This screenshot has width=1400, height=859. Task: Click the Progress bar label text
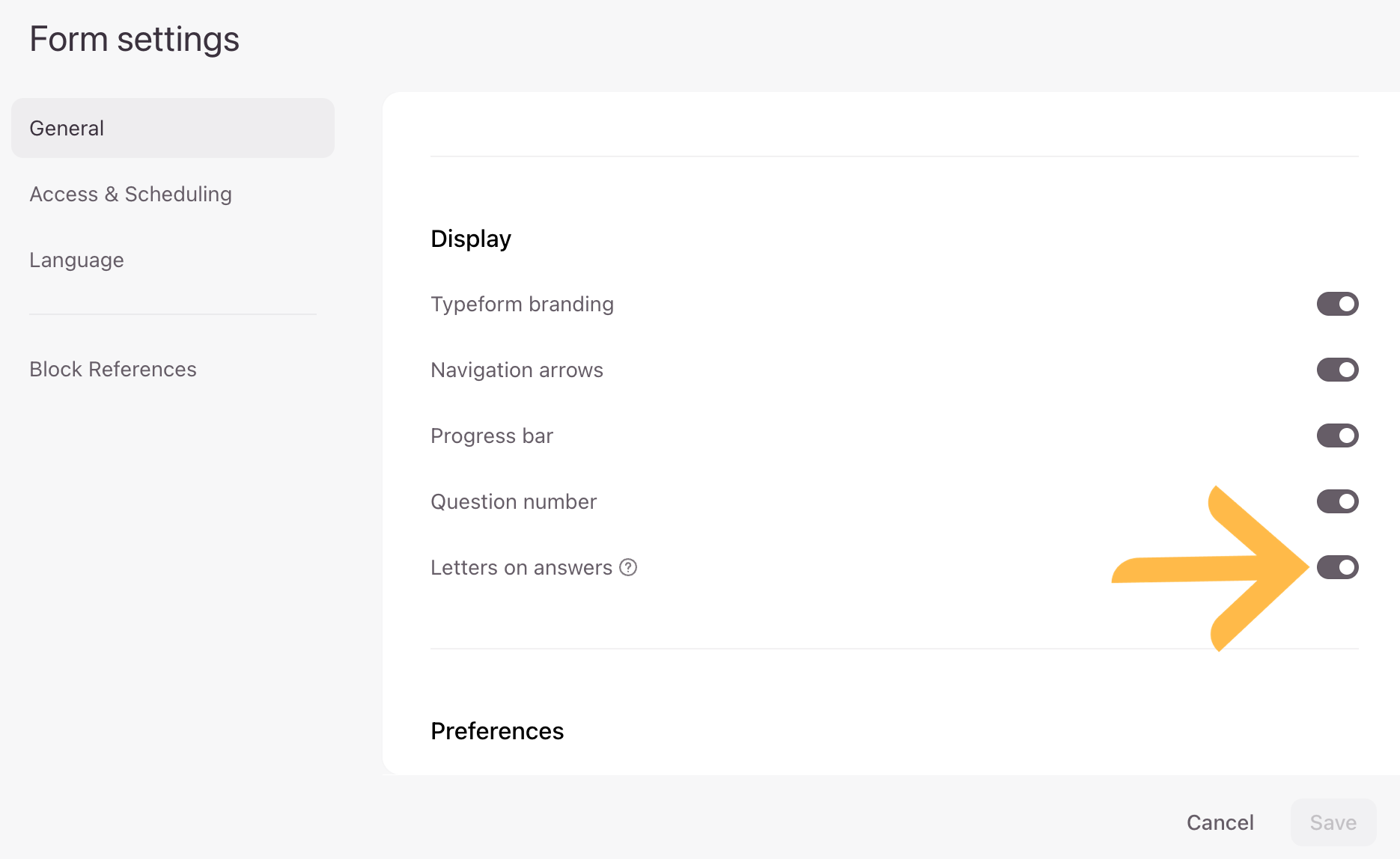[492, 435]
